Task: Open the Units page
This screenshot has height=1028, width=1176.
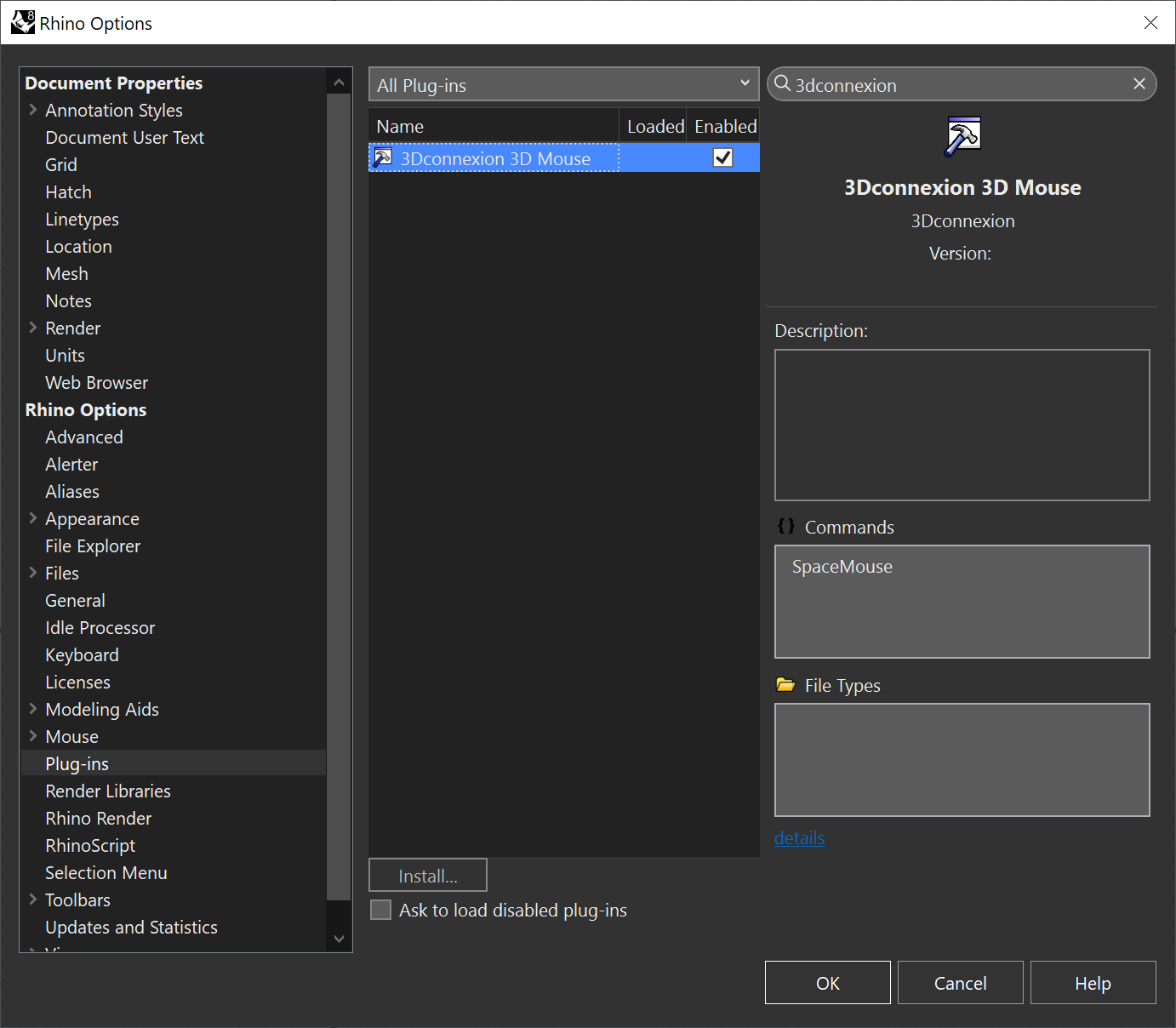Action: point(65,355)
